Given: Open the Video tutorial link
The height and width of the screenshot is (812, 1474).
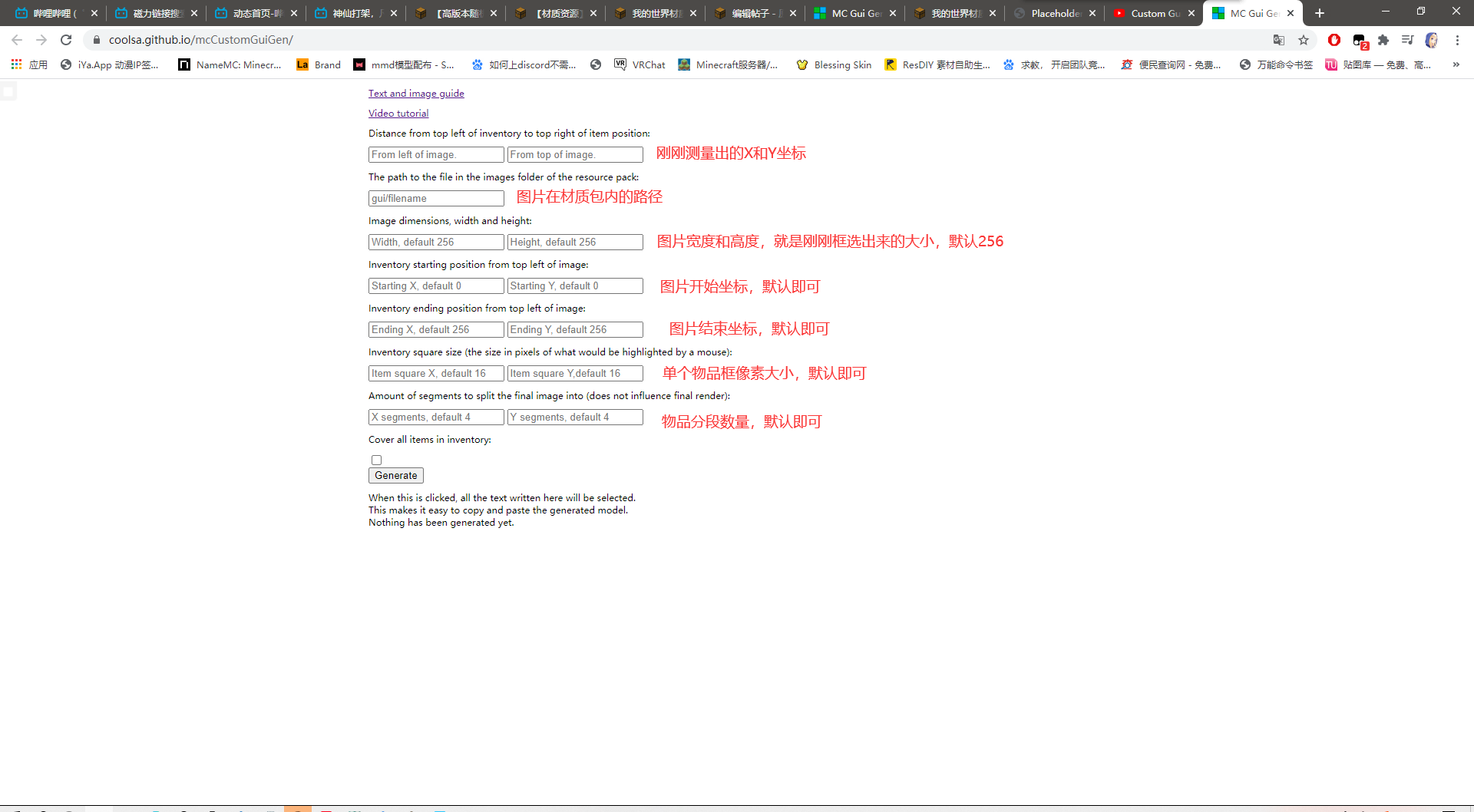Looking at the screenshot, I should [x=398, y=114].
